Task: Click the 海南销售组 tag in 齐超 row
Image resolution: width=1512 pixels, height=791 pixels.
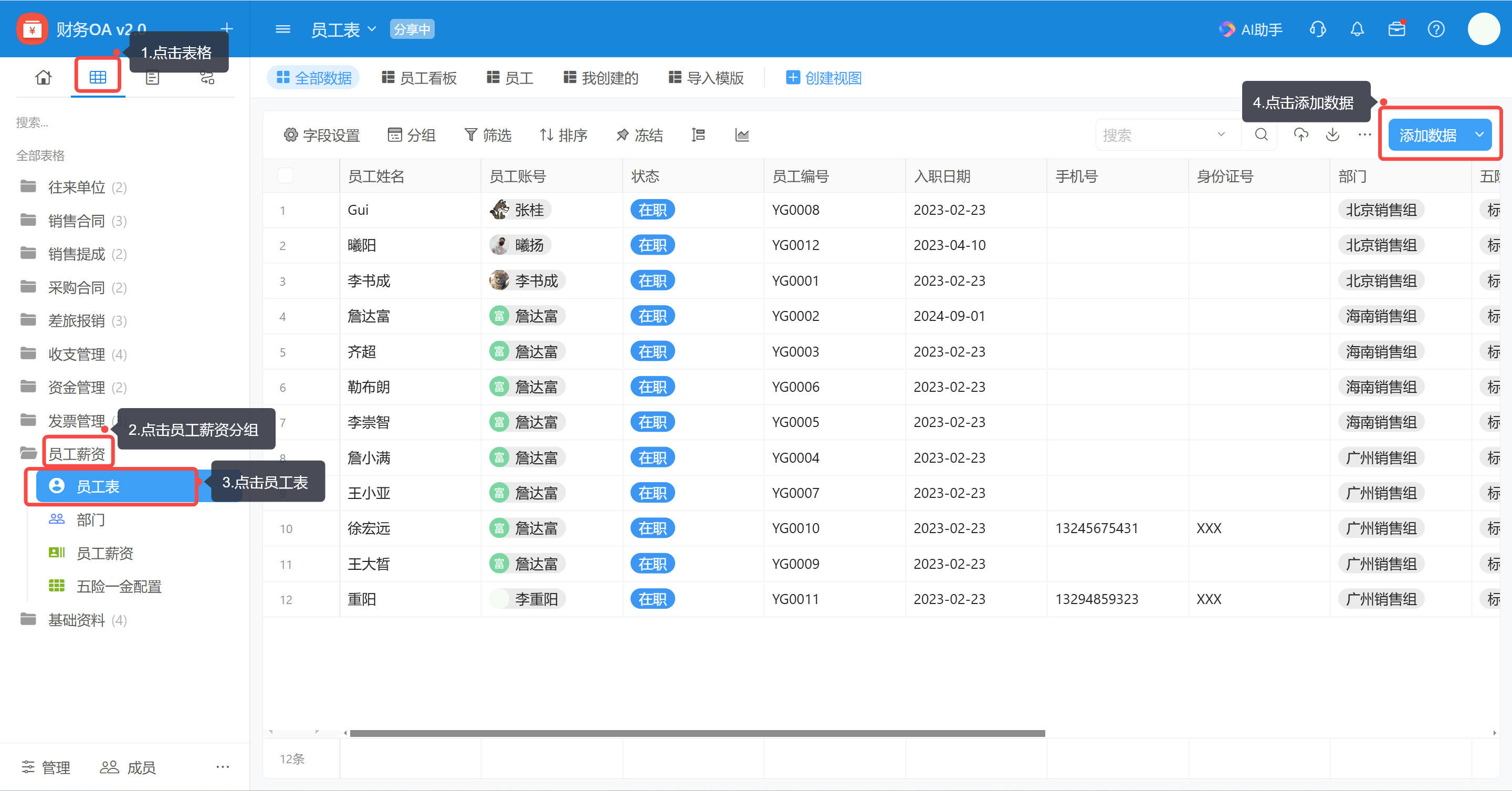Action: (1381, 351)
